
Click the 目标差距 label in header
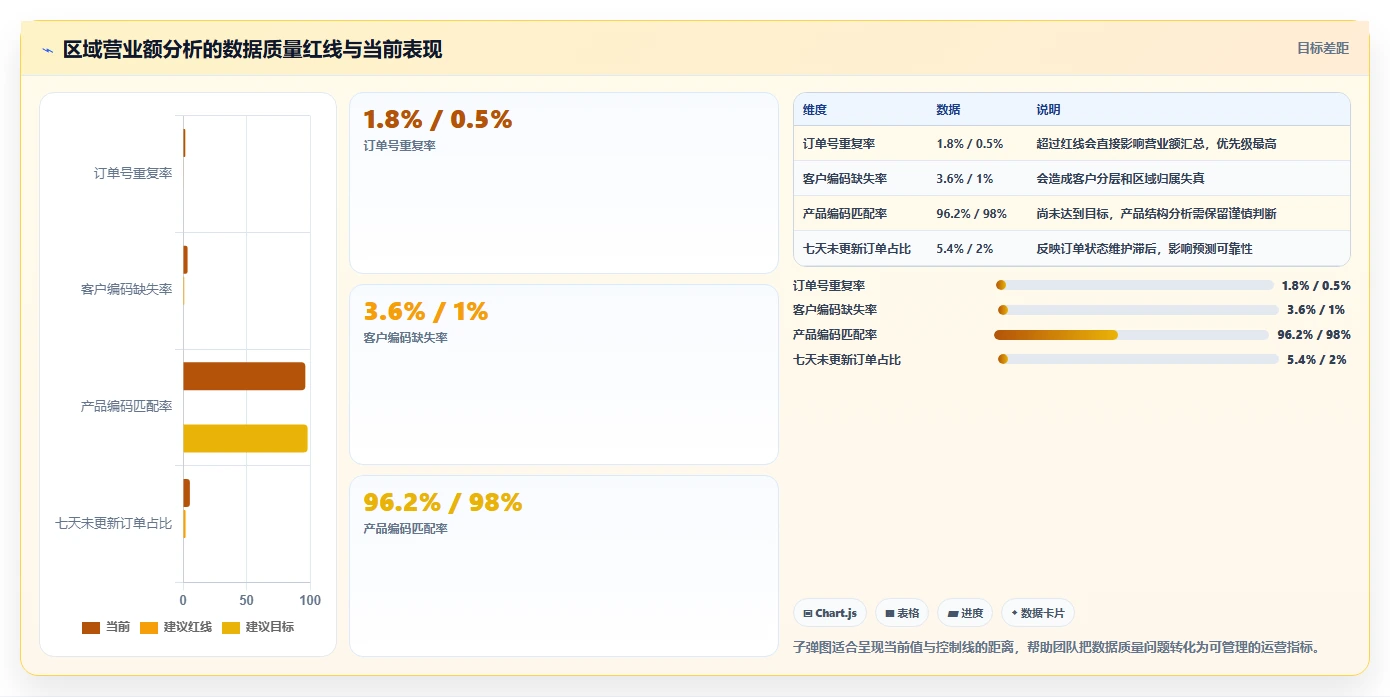coord(1323,48)
